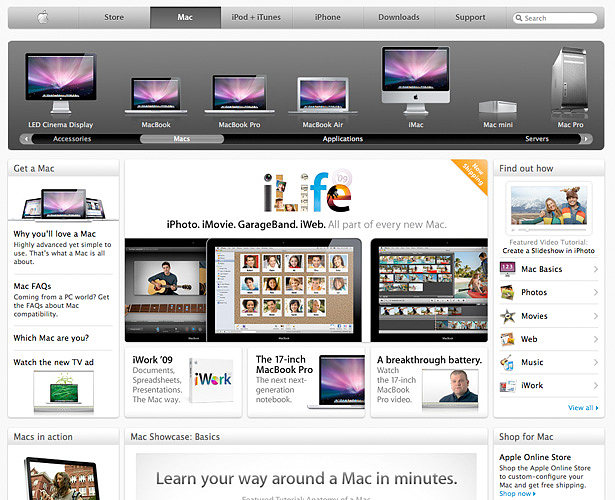Viewport: 615px width, 500px height.
Task: Open The 17-inch MacBook Pro promo
Action: pos(284,365)
